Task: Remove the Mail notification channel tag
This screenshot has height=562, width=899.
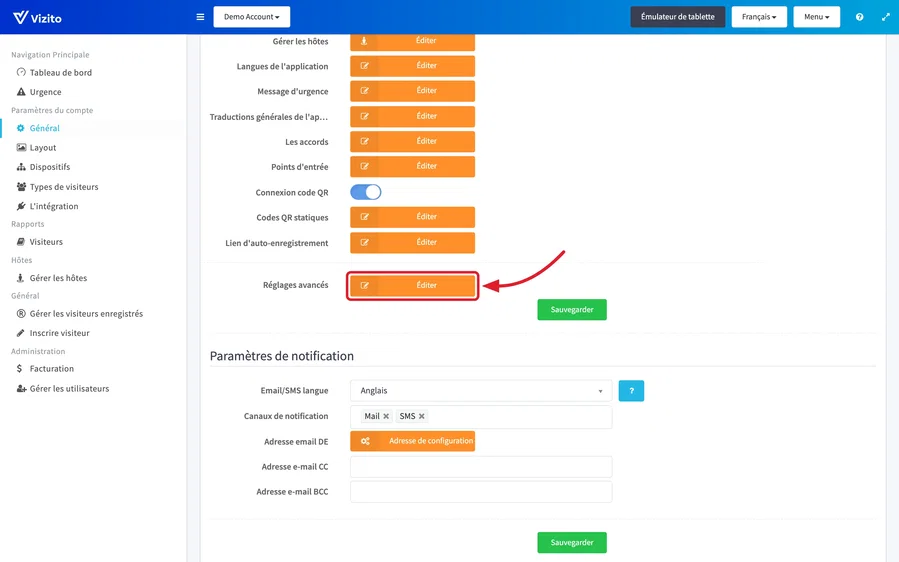Action: [x=386, y=416]
